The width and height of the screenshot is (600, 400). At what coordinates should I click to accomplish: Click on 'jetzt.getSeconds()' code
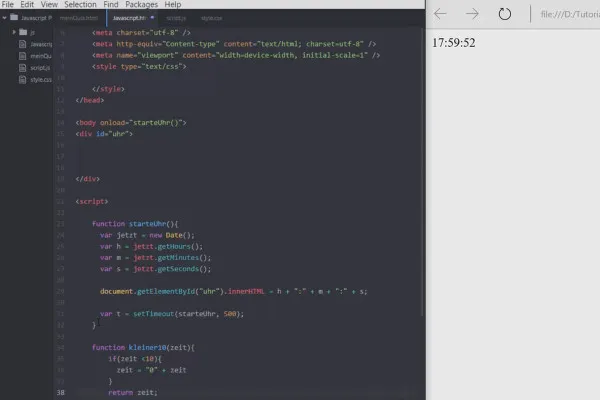pos(172,269)
